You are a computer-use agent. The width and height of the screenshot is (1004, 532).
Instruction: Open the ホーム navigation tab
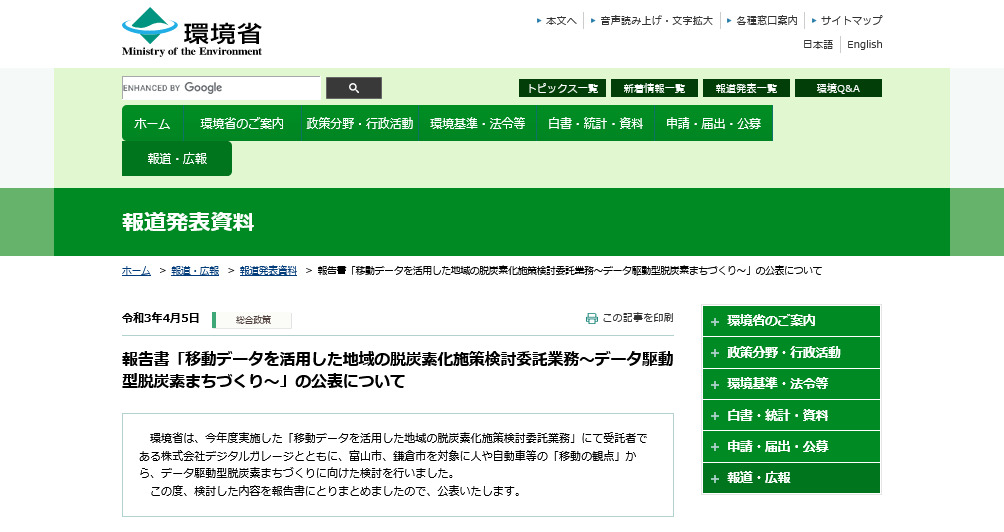point(152,124)
